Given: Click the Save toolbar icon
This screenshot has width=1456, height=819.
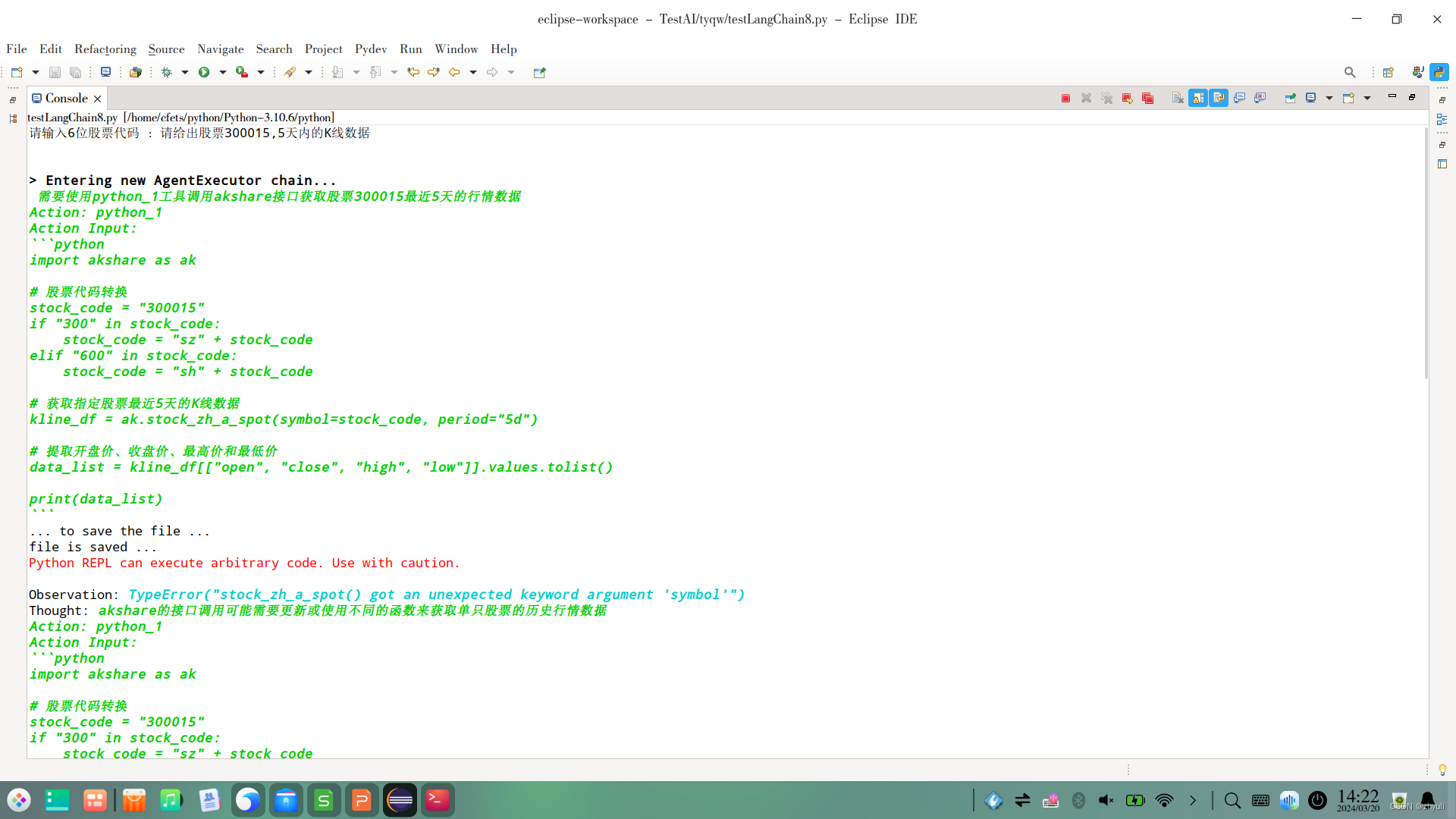Looking at the screenshot, I should (x=55, y=72).
